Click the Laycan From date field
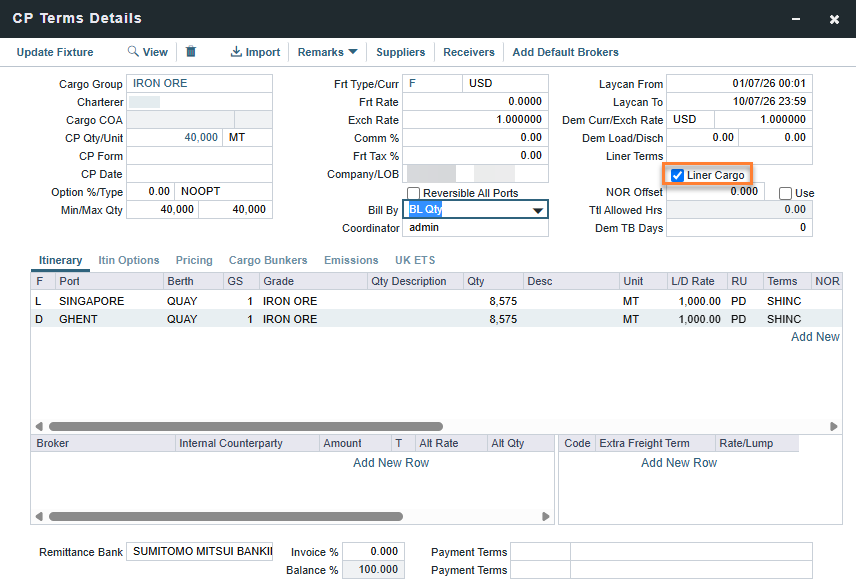Image resolution: width=856 pixels, height=588 pixels. [739, 84]
